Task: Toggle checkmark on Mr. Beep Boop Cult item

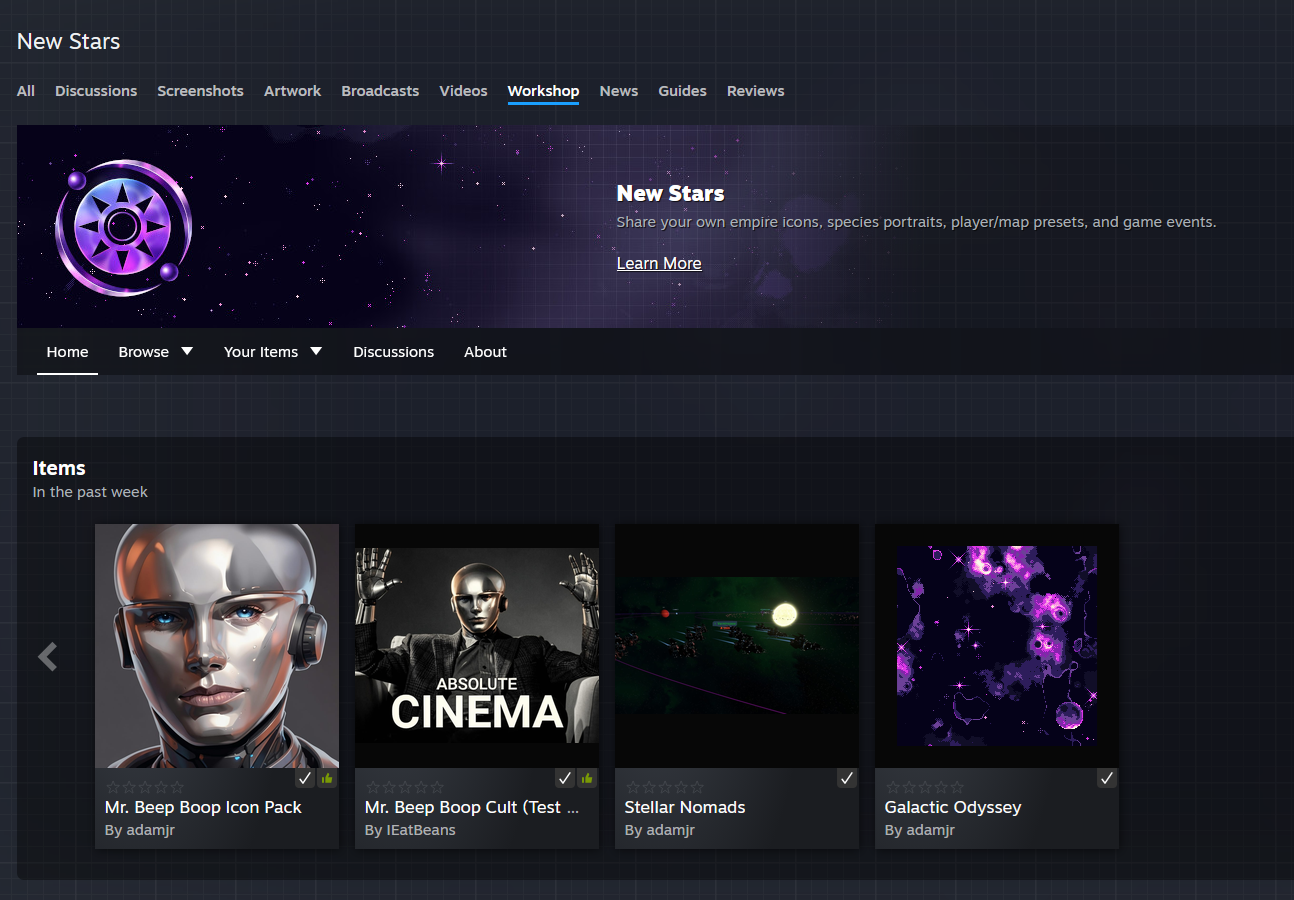Action: point(565,778)
